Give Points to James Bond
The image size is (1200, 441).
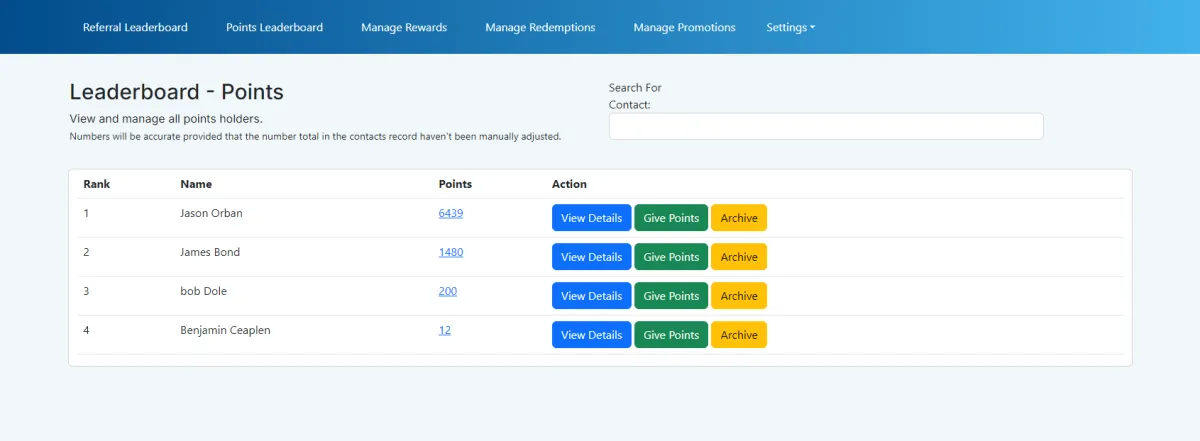(x=671, y=257)
